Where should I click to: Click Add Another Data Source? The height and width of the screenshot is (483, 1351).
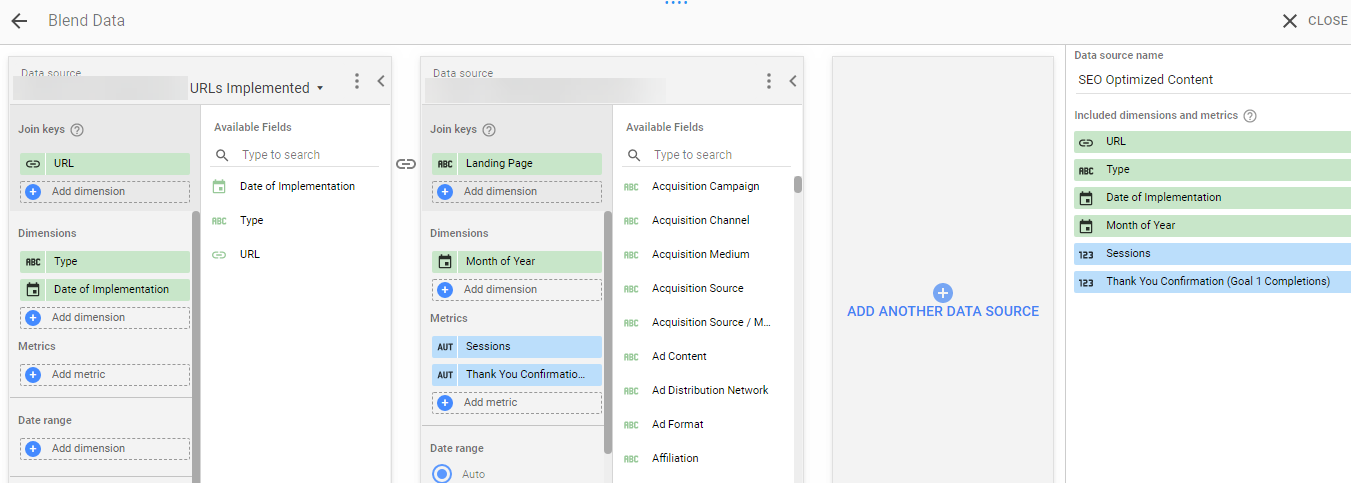(x=943, y=302)
